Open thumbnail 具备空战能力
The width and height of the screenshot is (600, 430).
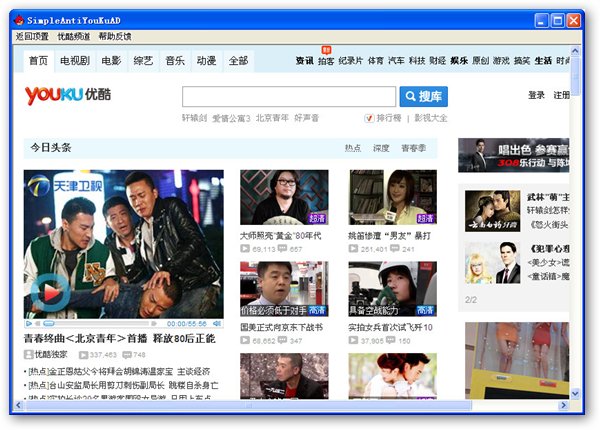pos(393,289)
